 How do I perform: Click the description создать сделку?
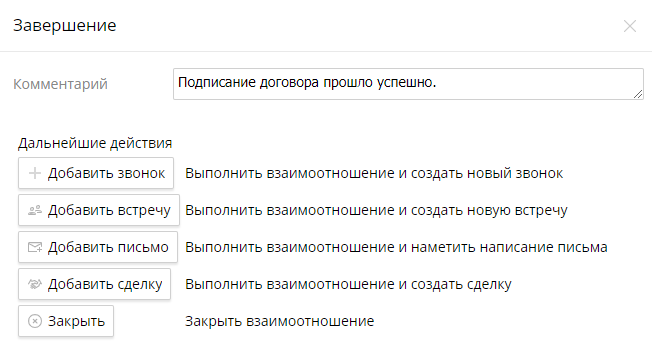pos(348,284)
